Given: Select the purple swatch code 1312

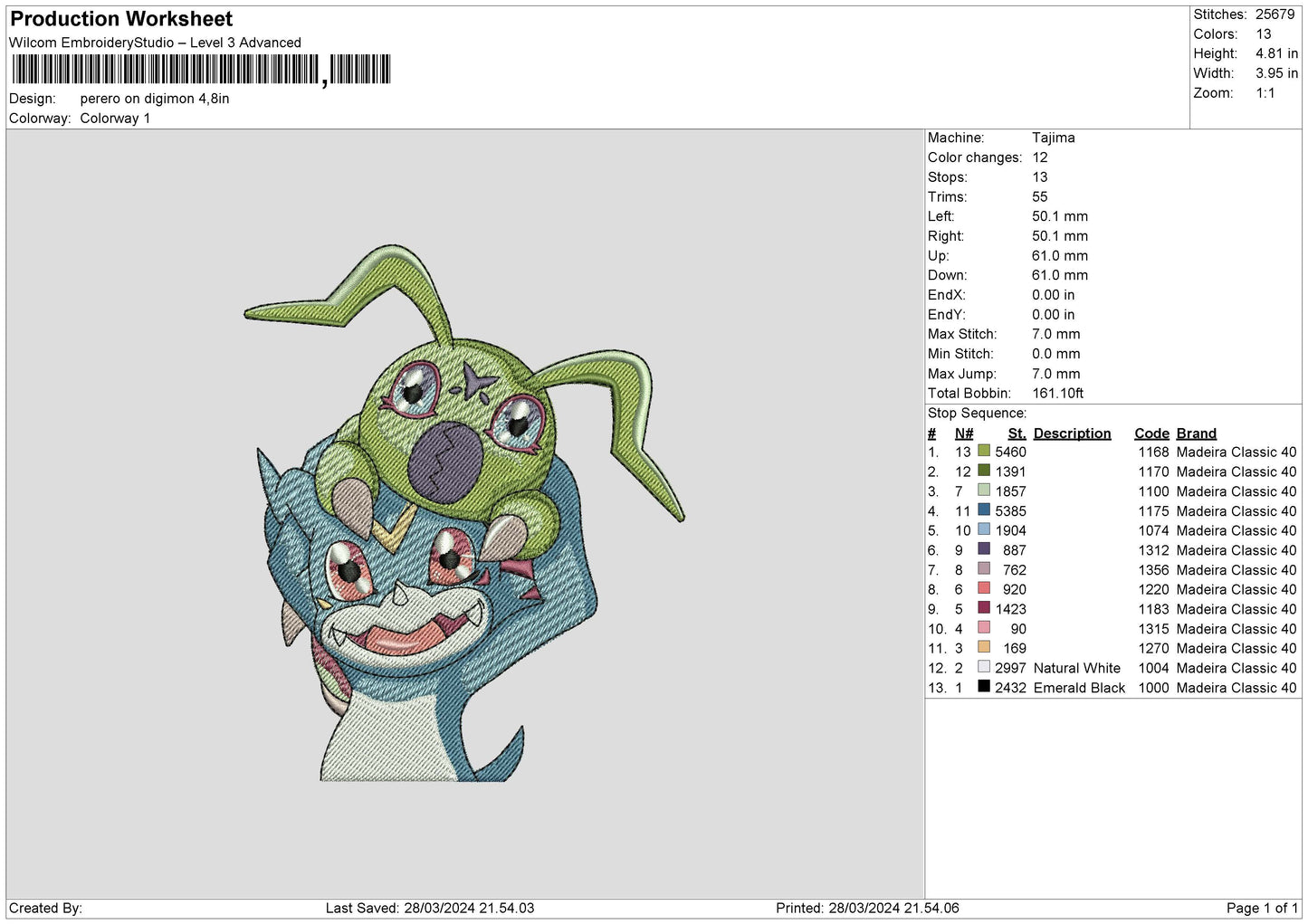Looking at the screenshot, I should [983, 548].
